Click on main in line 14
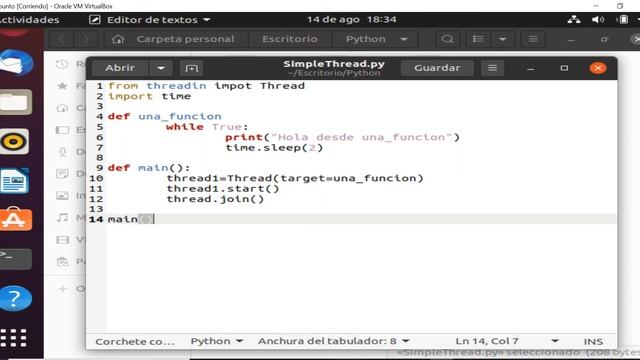The width and height of the screenshot is (640, 360). [122, 220]
